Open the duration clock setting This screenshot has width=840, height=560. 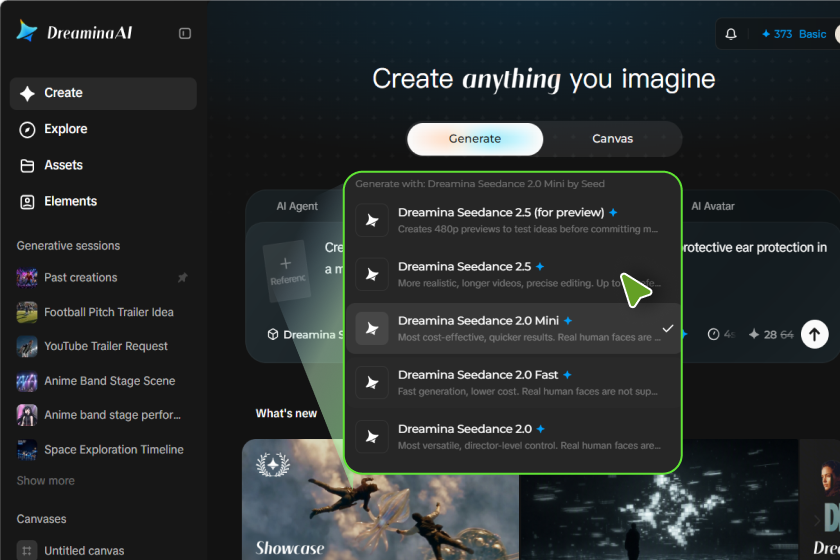point(721,334)
